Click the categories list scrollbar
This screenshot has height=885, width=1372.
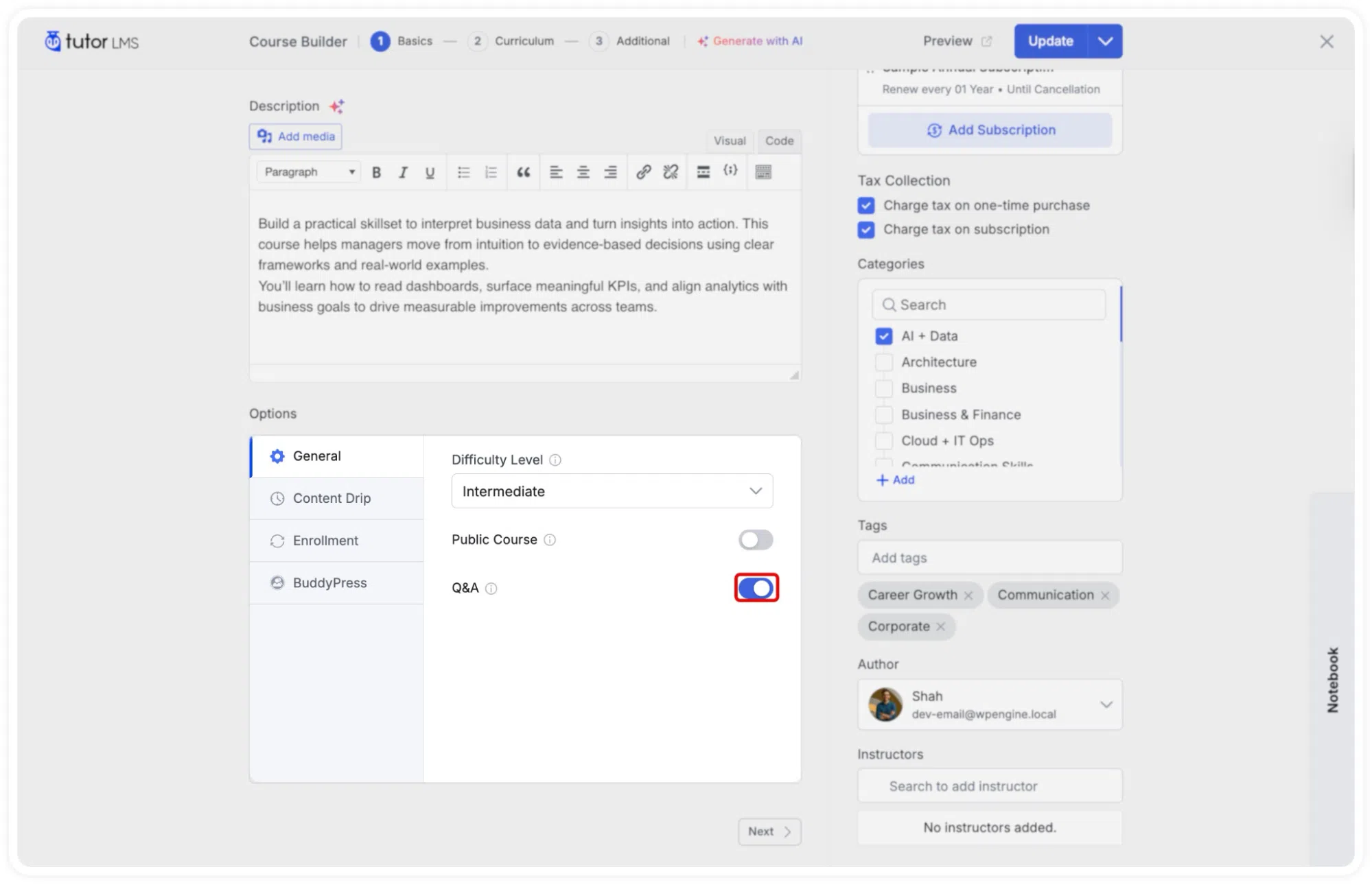pos(1121,314)
